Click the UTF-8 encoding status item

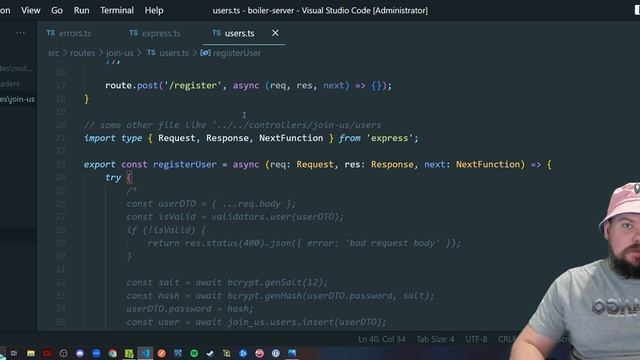click(x=476, y=339)
